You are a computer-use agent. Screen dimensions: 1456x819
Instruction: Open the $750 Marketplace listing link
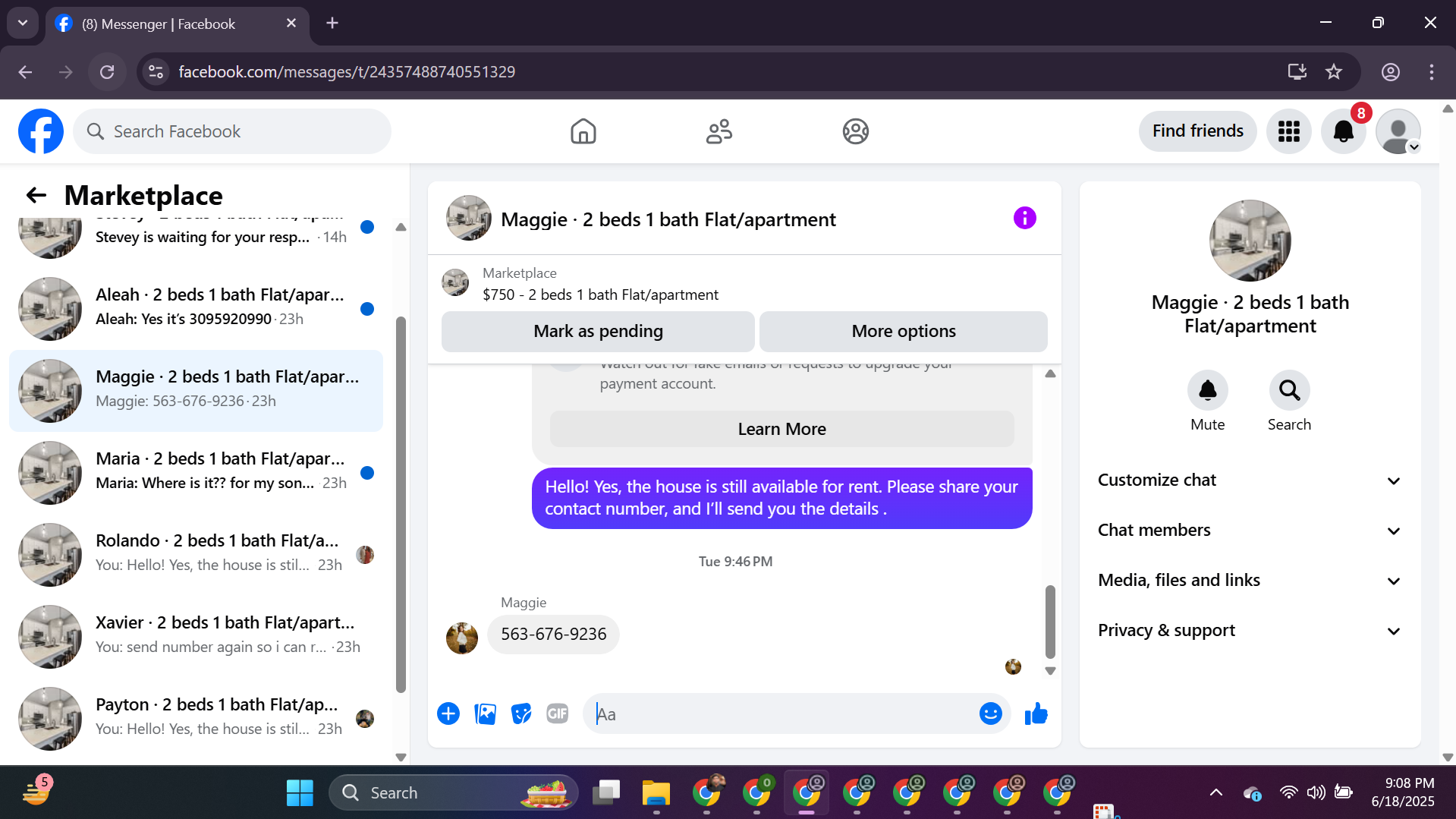point(600,295)
